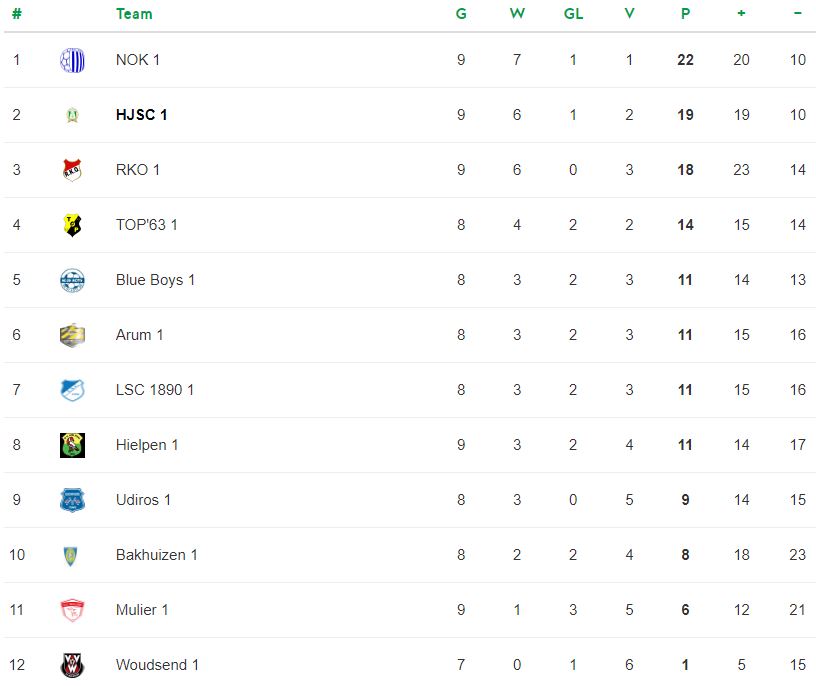This screenshot has height=686, width=816.
Task: Open the Mulier 1 red-white shield logo
Action: [72, 610]
